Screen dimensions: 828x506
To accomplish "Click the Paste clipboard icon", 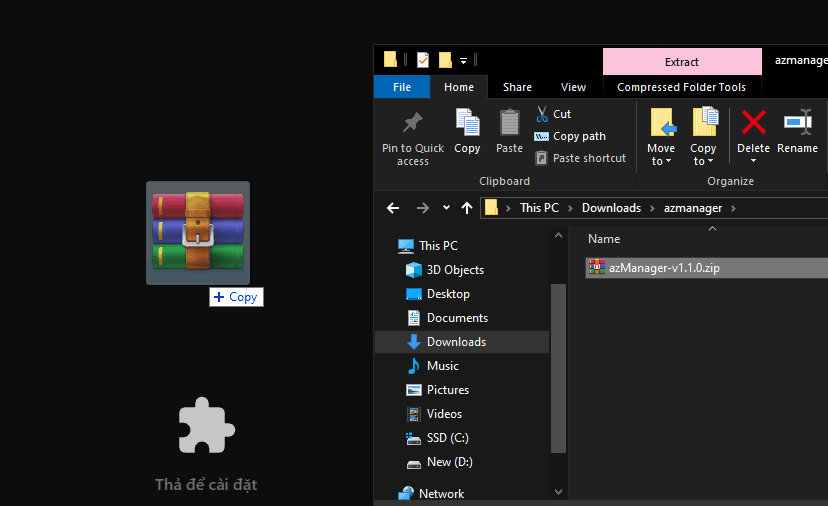I will coord(510,123).
